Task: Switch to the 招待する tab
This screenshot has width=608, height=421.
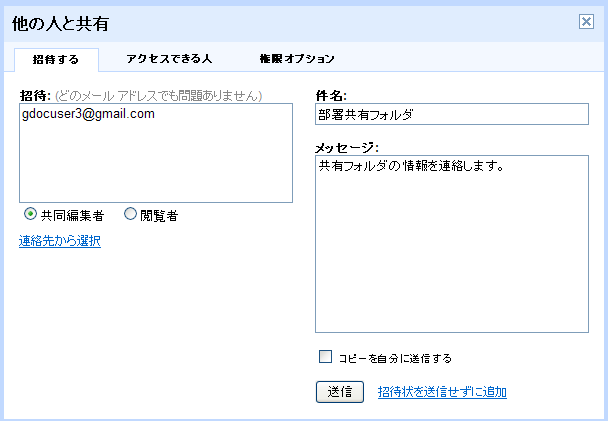Action: [56, 60]
